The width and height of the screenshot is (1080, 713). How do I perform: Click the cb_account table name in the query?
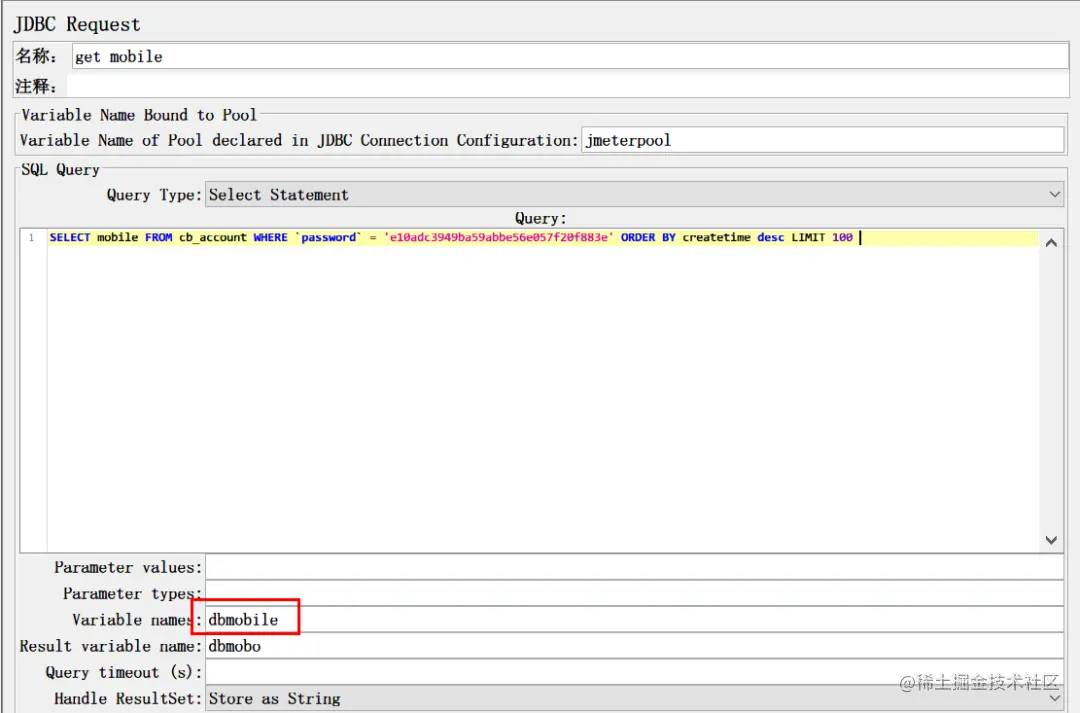(213, 238)
